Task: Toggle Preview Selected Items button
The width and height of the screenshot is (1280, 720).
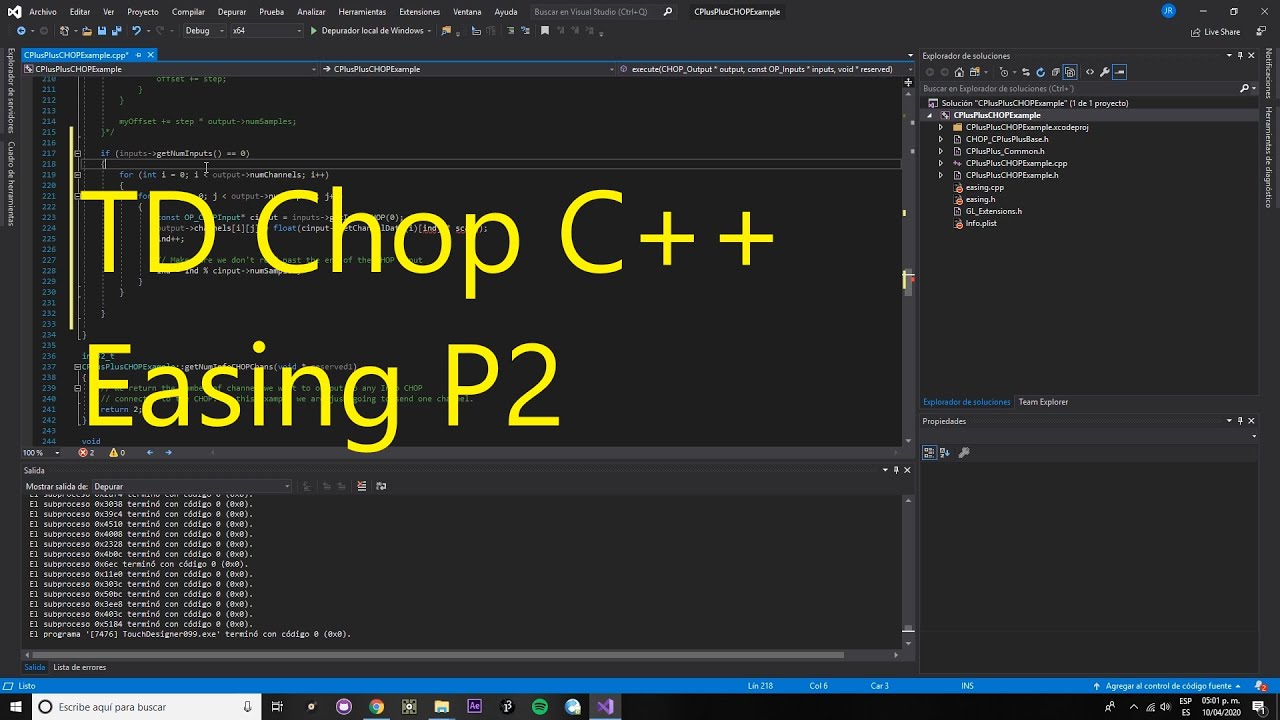Action: click(x=1120, y=72)
